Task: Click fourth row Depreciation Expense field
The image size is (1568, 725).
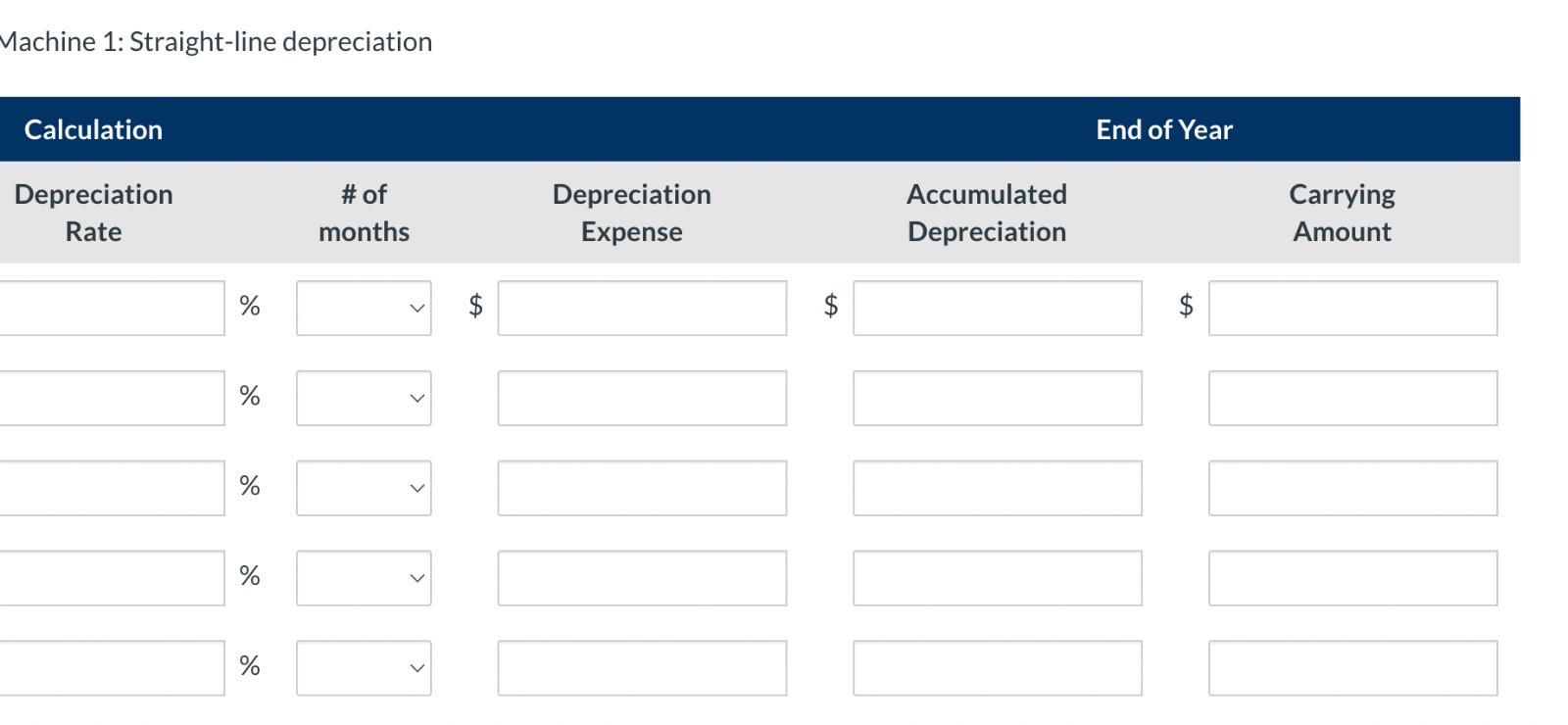Action: (642, 578)
